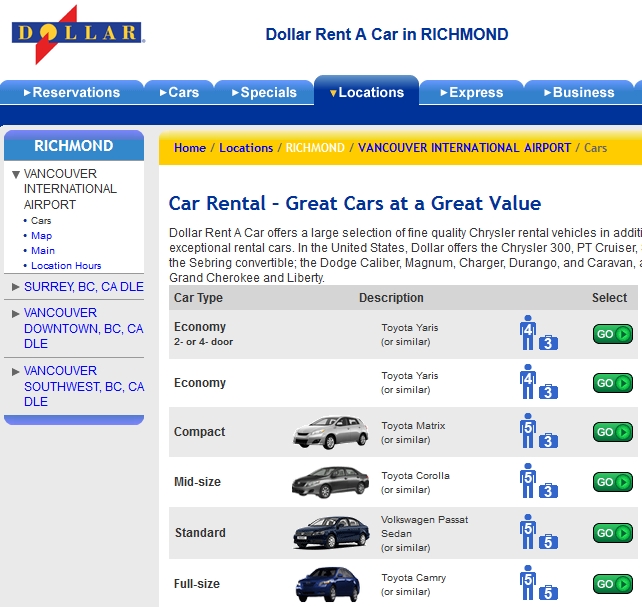This screenshot has height=607, width=642.
Task: Click the Full-size car type label
Action: pyautogui.click(x=197, y=584)
